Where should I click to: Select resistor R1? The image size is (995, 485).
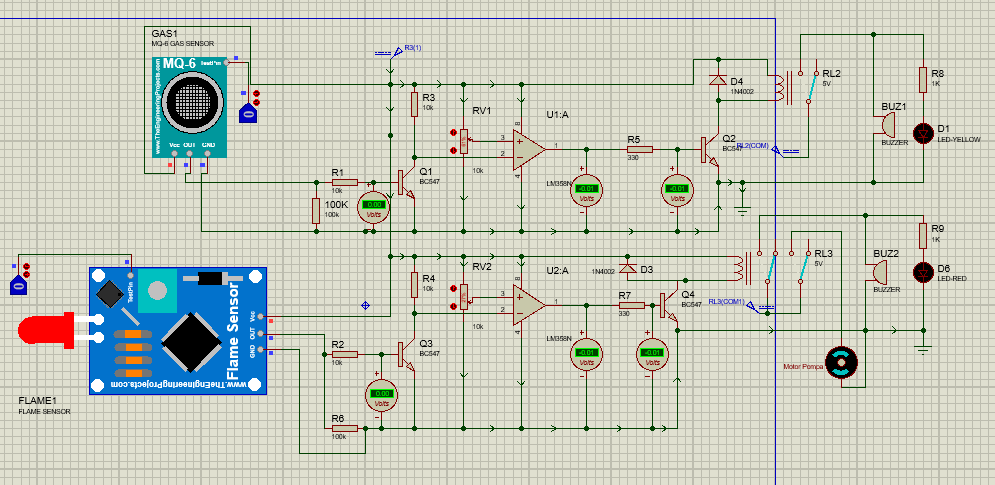(x=345, y=182)
